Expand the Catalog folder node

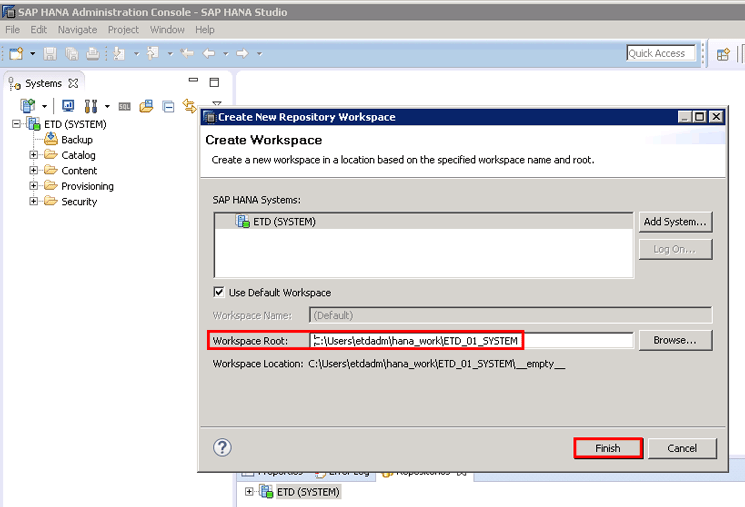pyautogui.click(x=34, y=155)
